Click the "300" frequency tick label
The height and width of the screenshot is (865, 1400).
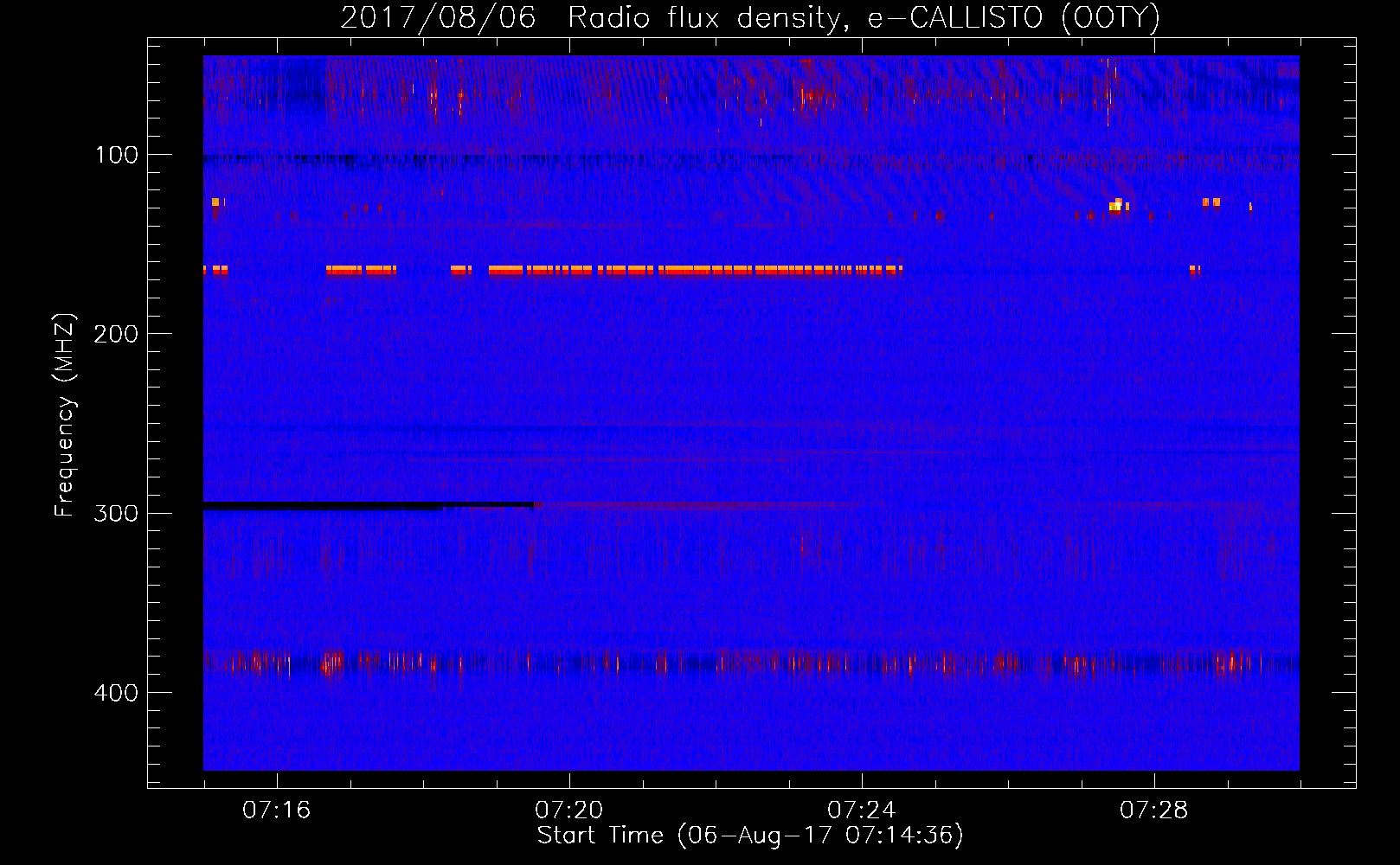(116, 513)
